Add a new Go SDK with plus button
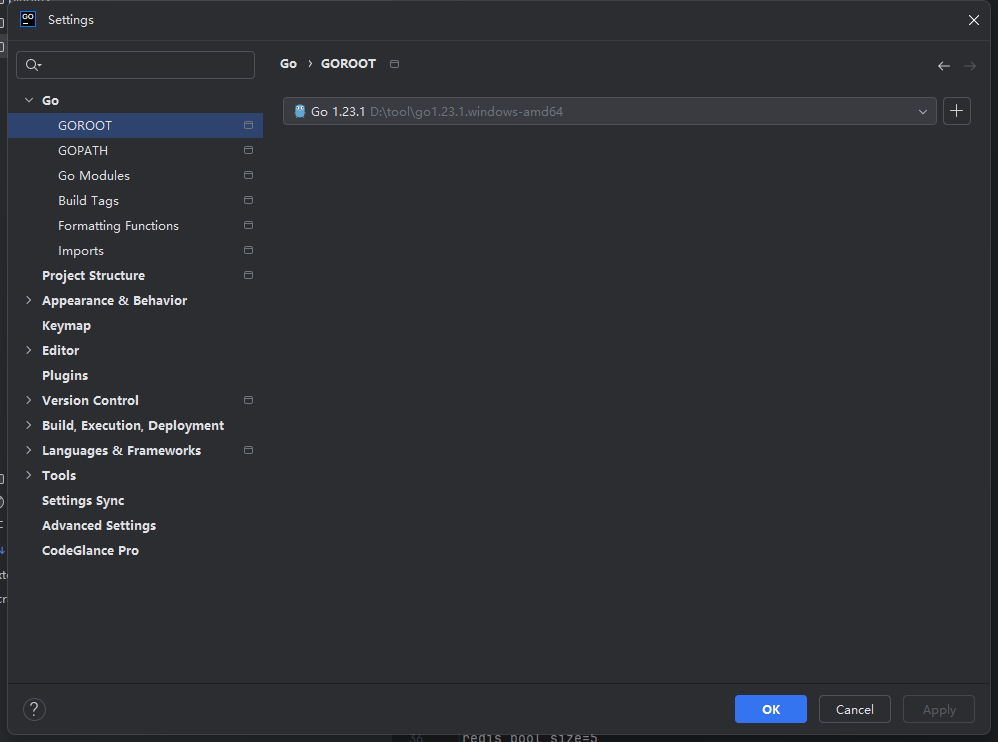998x742 pixels. point(956,111)
